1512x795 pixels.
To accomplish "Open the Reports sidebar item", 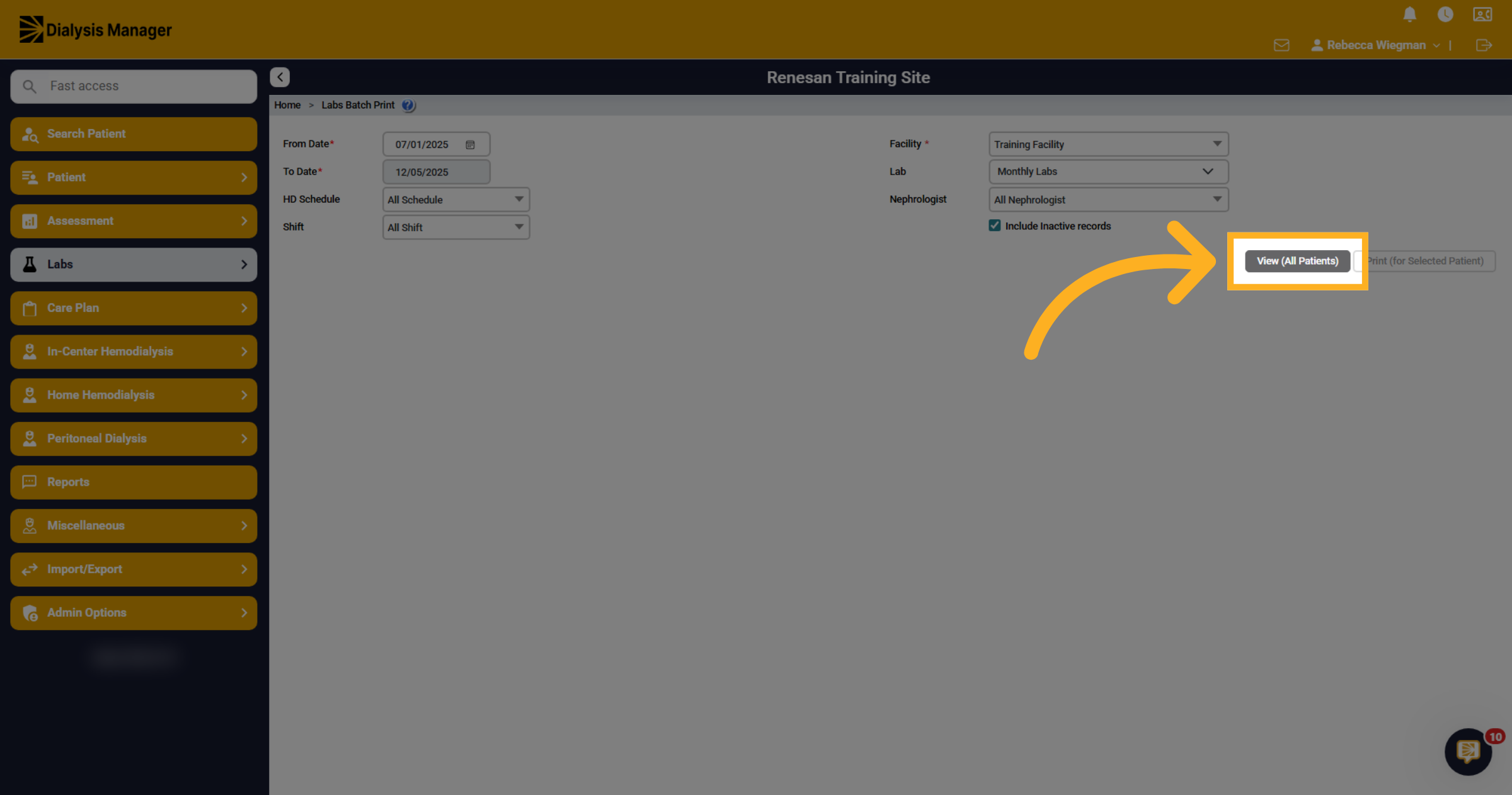I will click(134, 482).
